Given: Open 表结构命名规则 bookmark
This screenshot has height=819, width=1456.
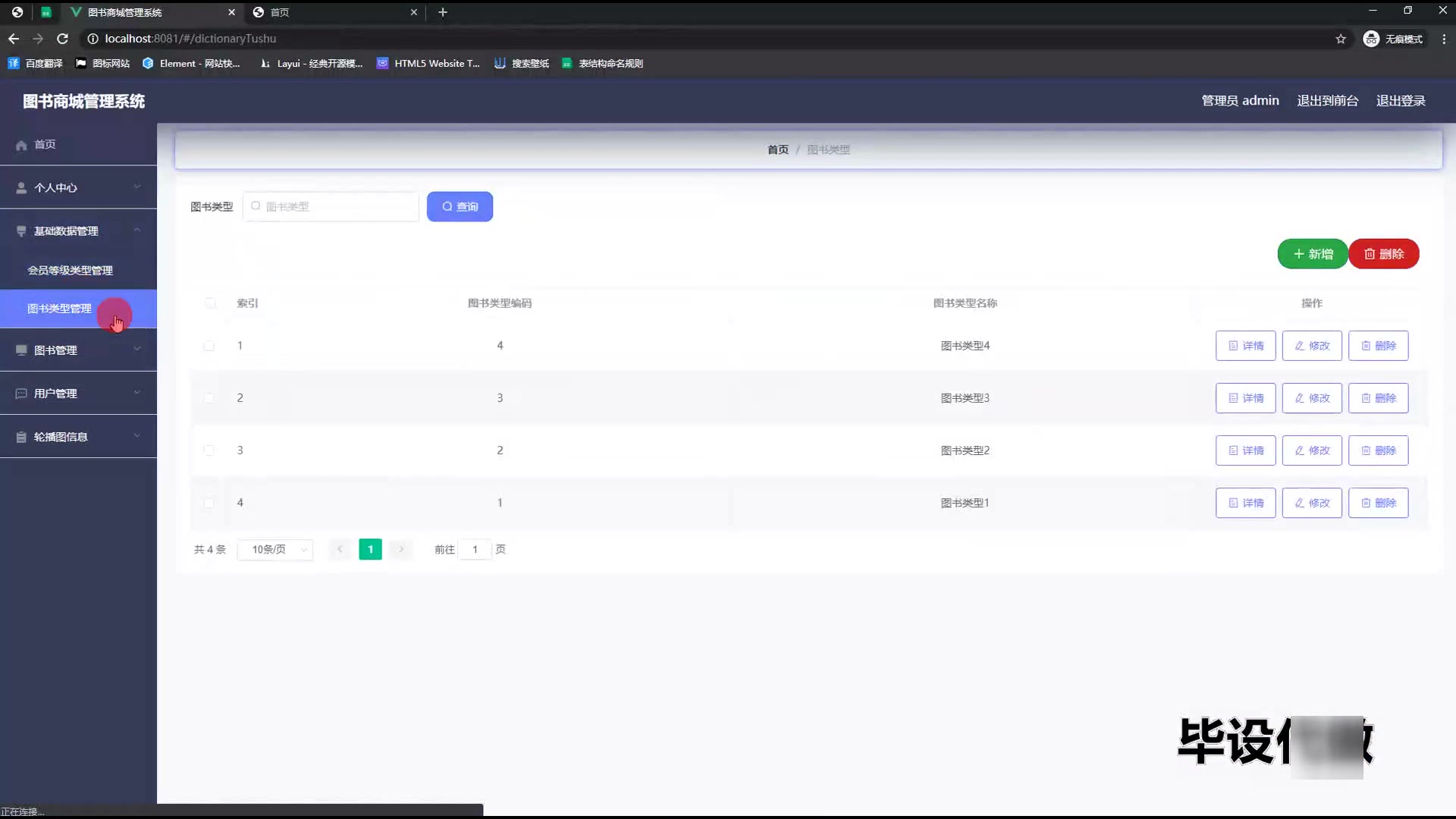Looking at the screenshot, I should [603, 64].
